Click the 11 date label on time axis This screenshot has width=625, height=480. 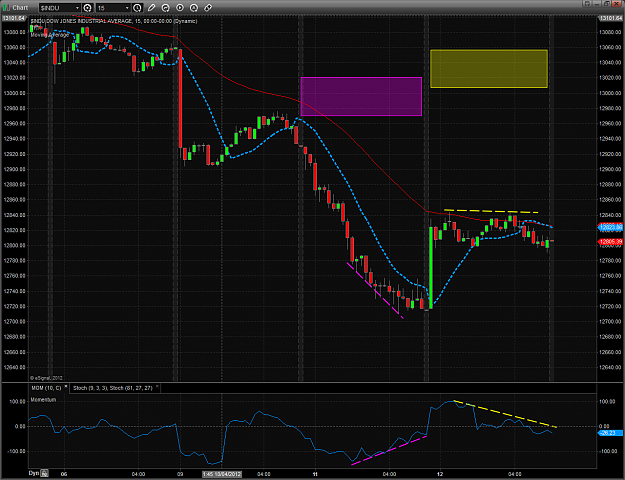coord(315,474)
